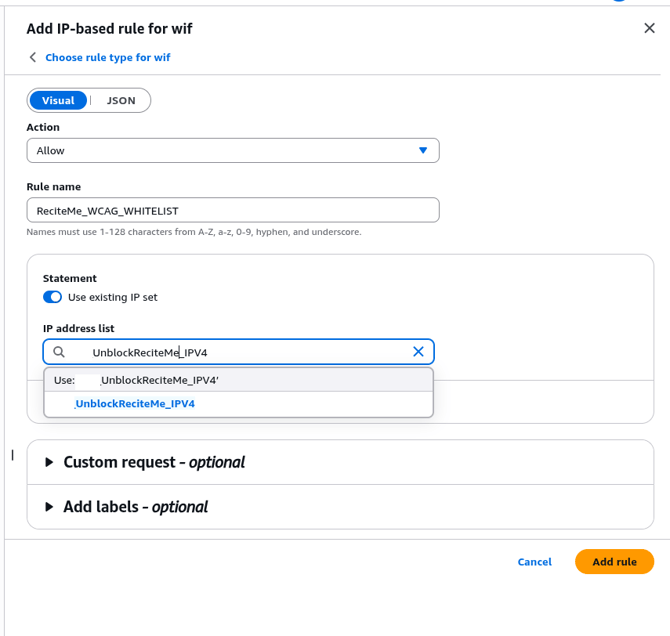The height and width of the screenshot is (636, 670).
Task: Expand the Custom request optional section
Action: (154, 462)
